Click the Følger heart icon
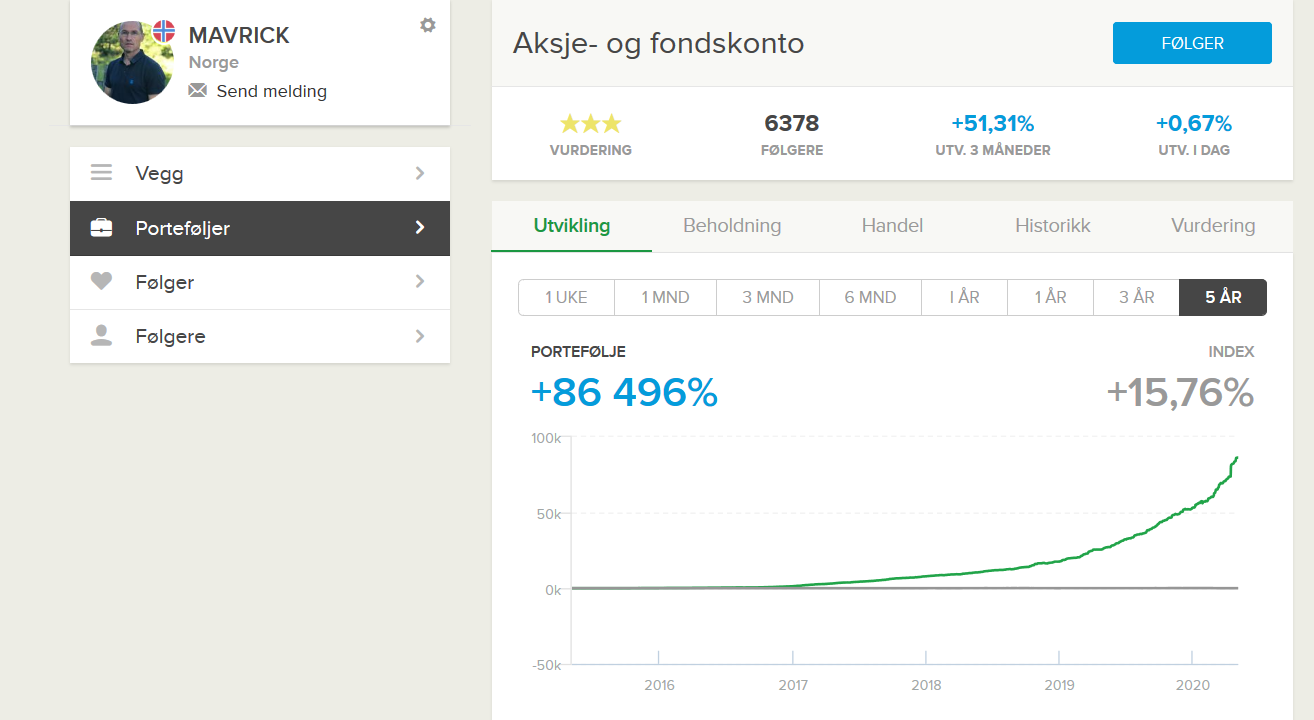Viewport: 1314px width, 720px height. tap(101, 282)
